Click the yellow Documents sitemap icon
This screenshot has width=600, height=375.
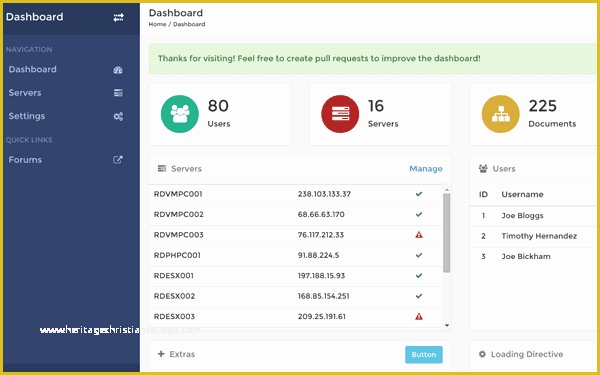tap(501, 114)
